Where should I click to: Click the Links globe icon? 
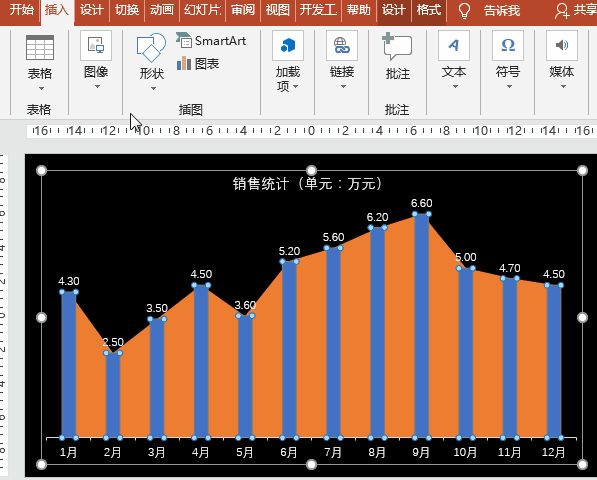[342, 46]
